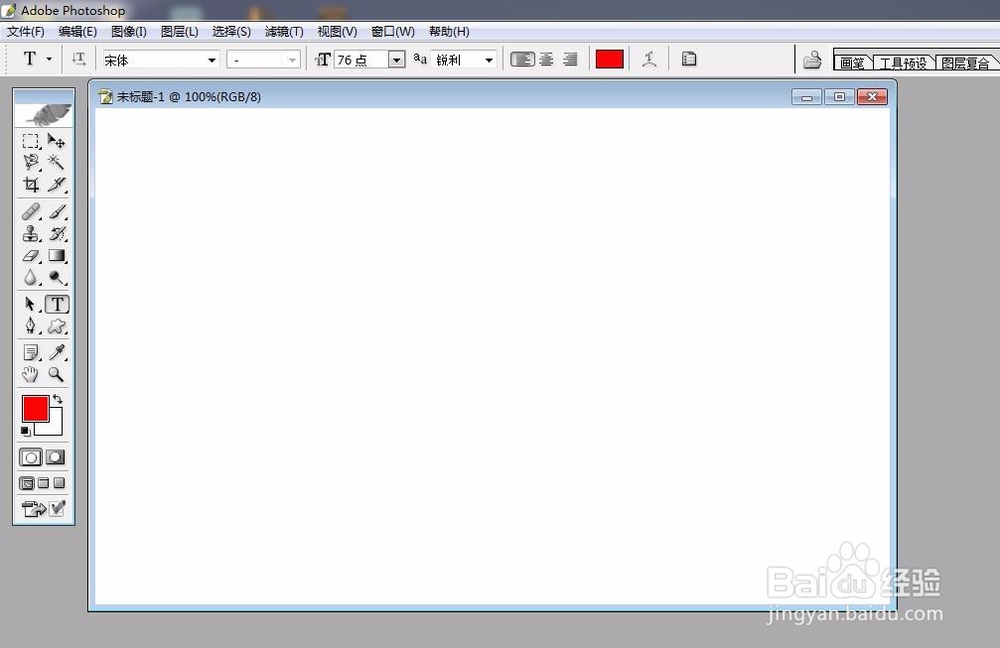The height and width of the screenshot is (648, 1000).
Task: Open the text color swatch in options bar
Action: coord(609,59)
